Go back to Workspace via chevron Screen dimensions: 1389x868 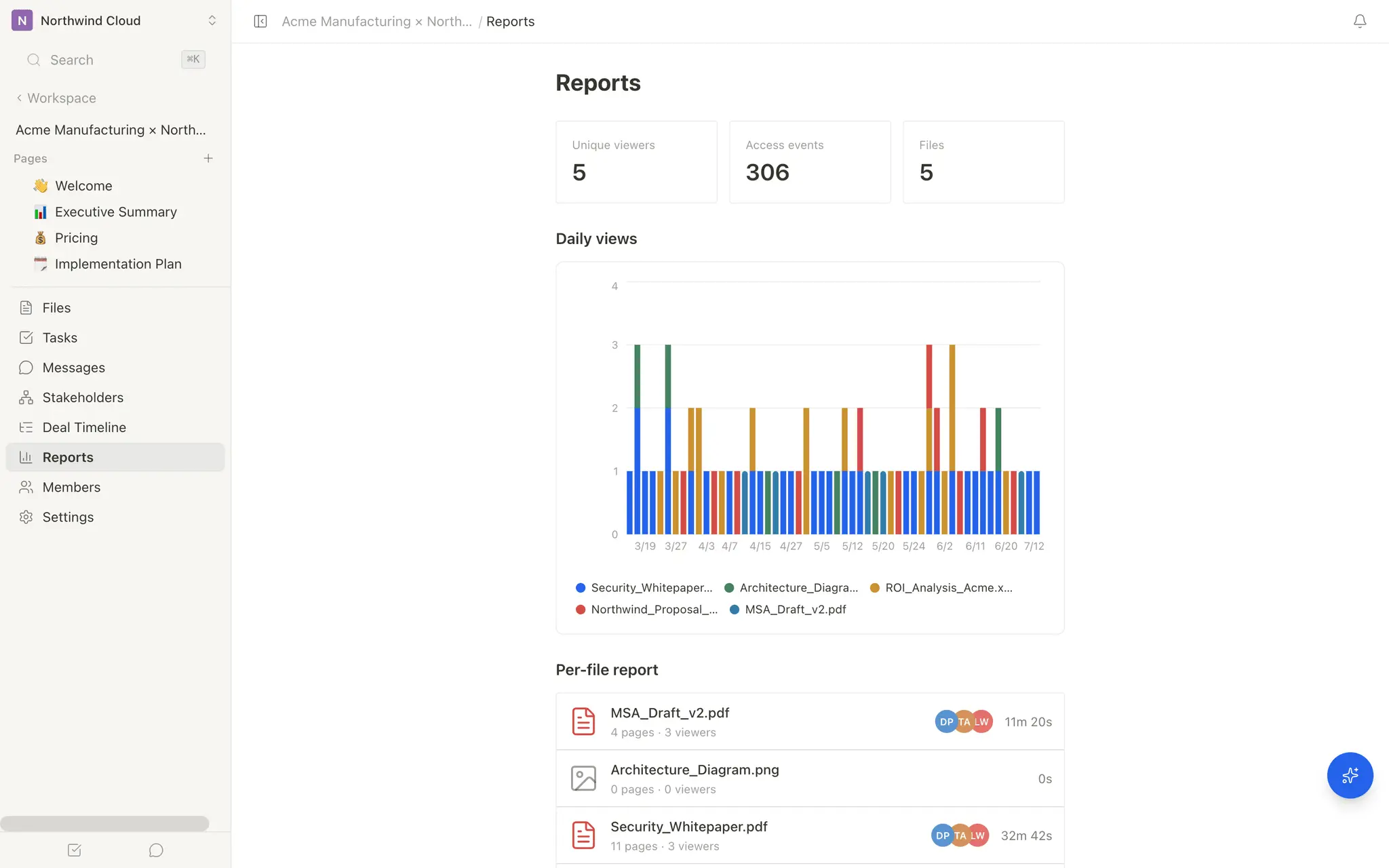pyautogui.click(x=56, y=98)
